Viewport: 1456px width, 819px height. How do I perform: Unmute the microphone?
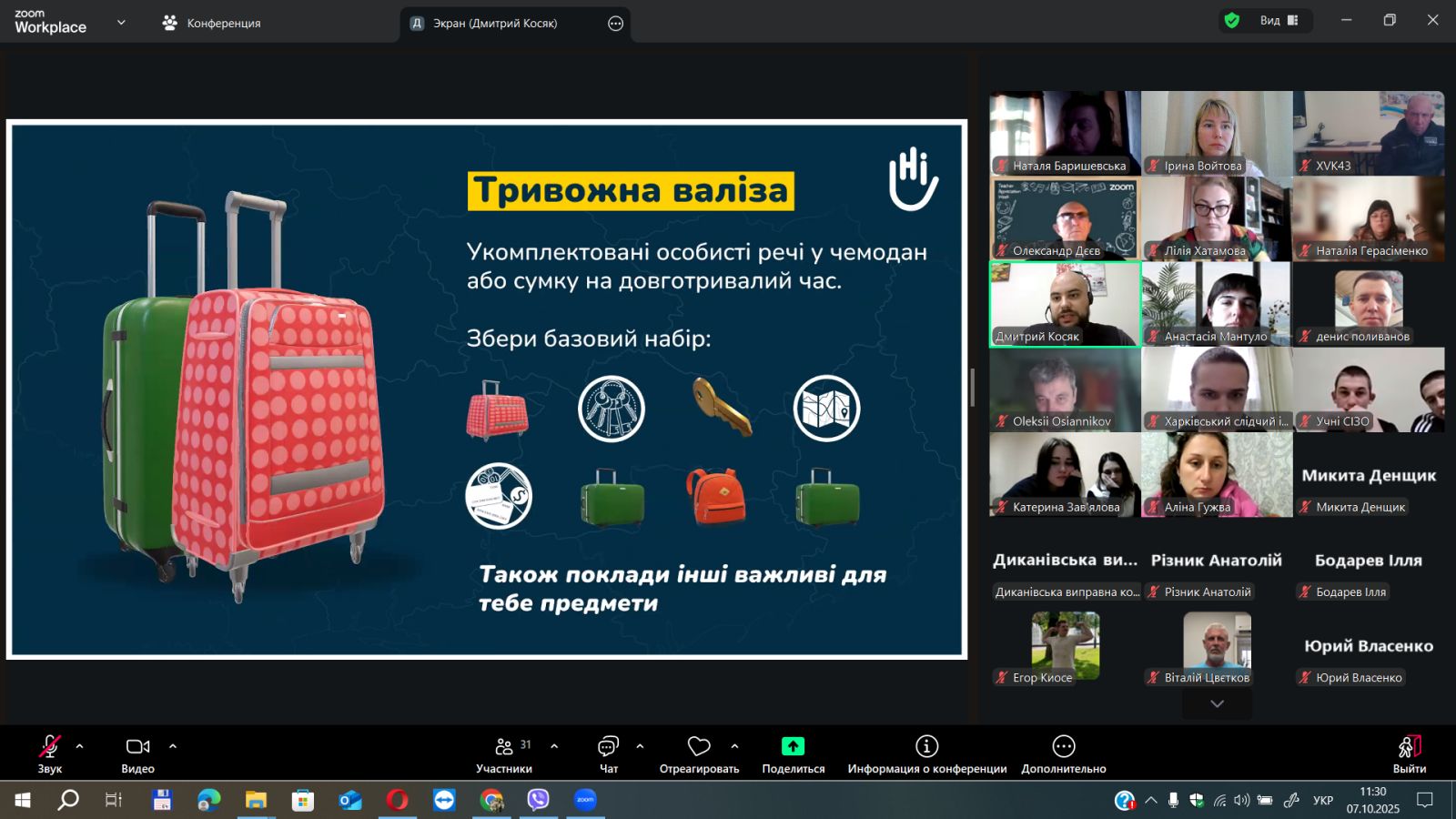pos(49,747)
